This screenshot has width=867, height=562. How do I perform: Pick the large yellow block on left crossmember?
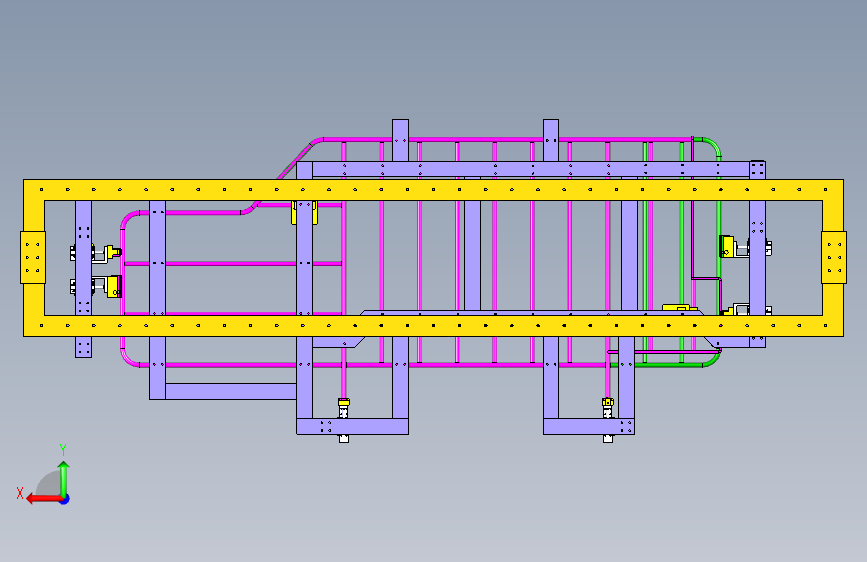tap(114, 287)
